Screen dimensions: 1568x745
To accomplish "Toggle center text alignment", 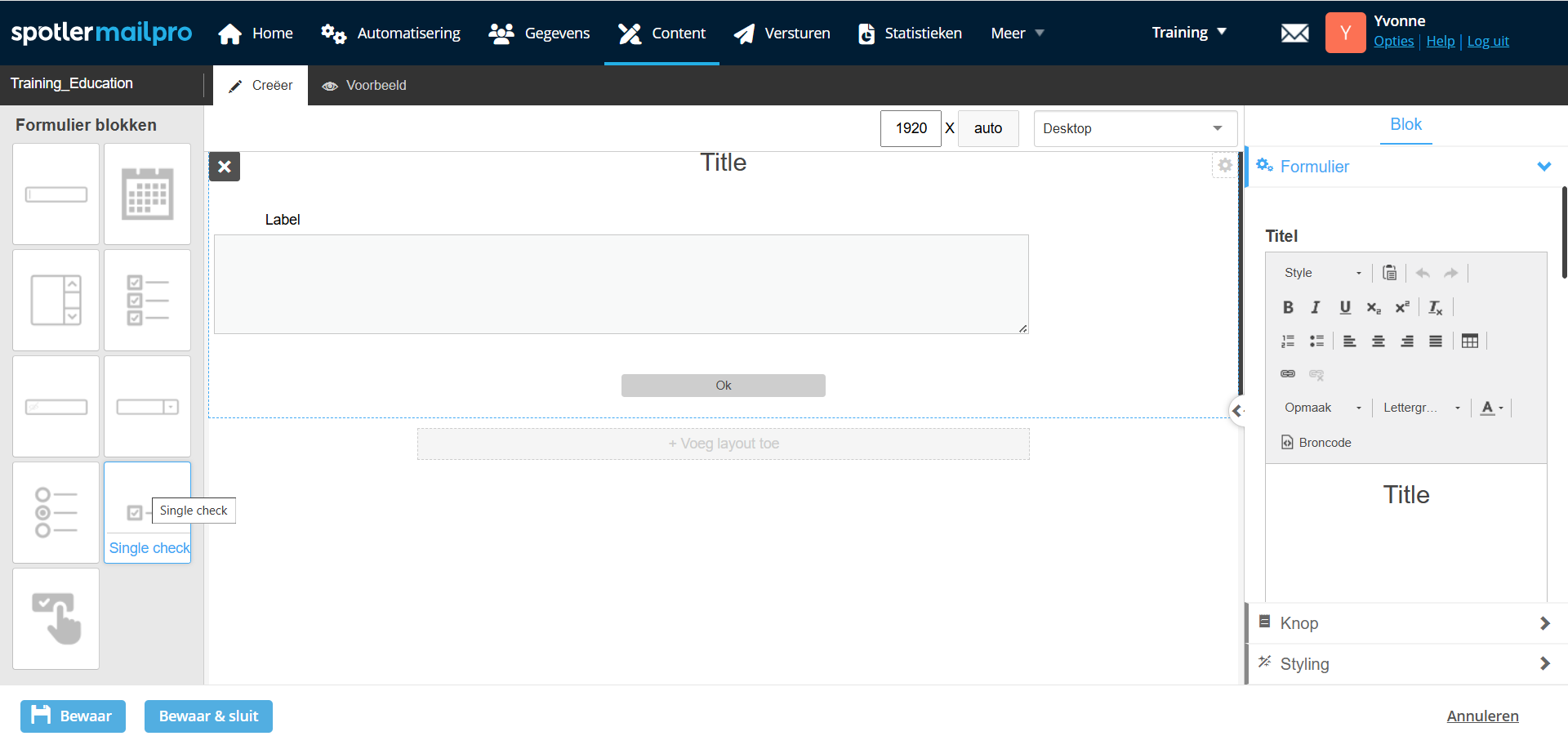I will [x=1379, y=341].
